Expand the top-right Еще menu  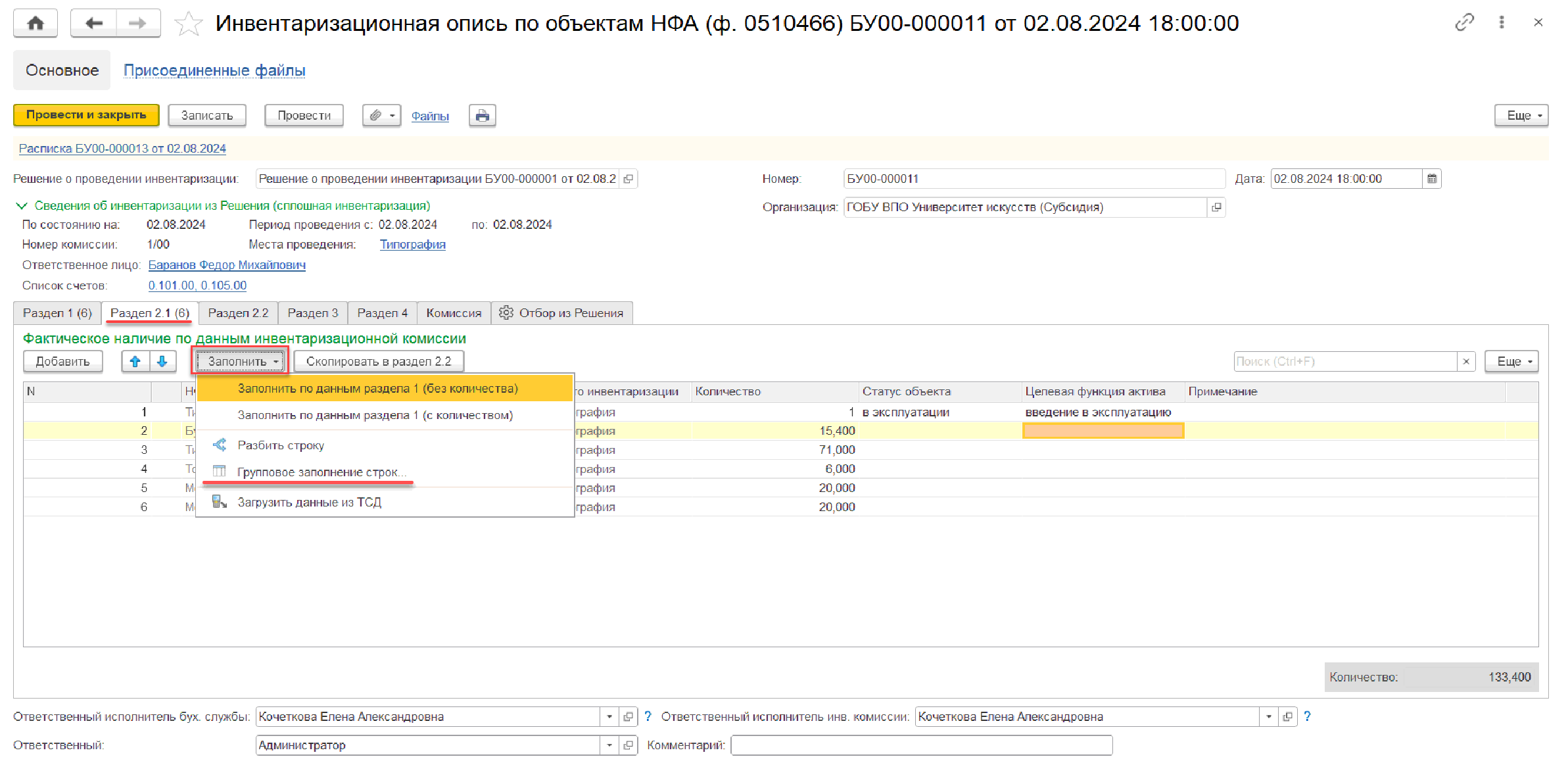[1521, 116]
